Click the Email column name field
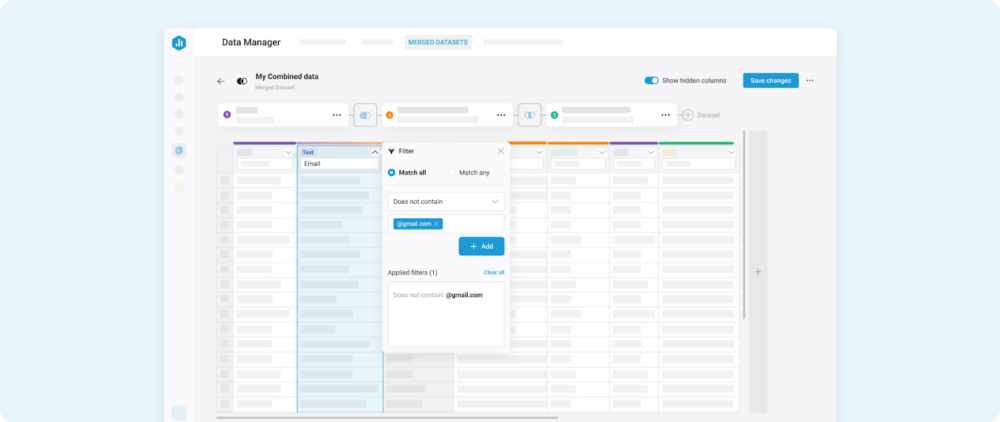This screenshot has width=1000, height=422. click(340, 164)
